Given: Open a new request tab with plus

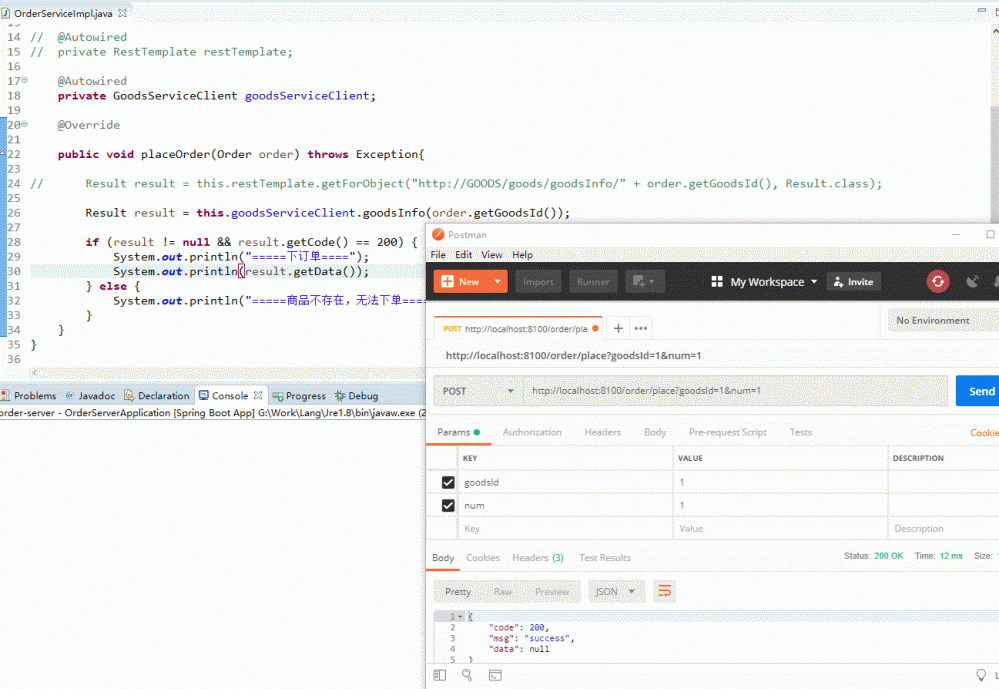Looking at the screenshot, I should (618, 328).
